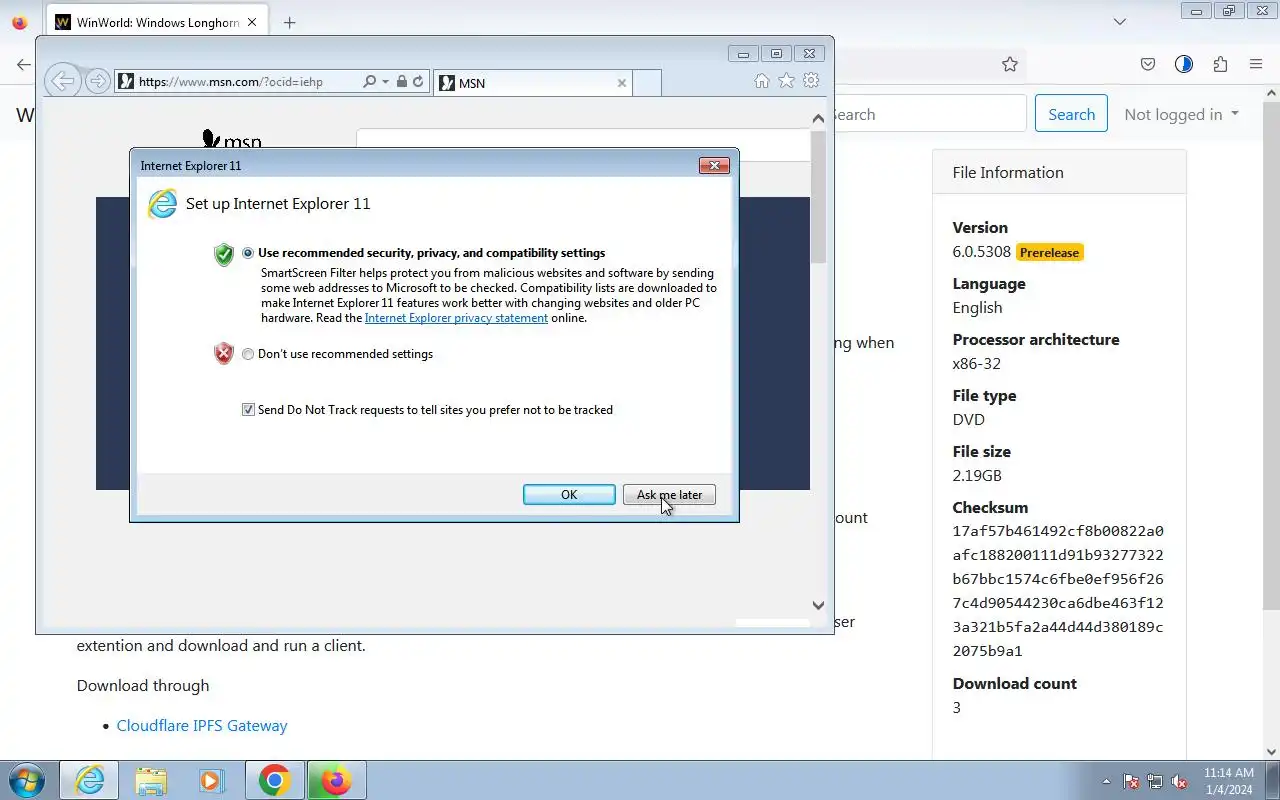Click the red shield not recommended icon
Viewport: 1280px width, 800px height.
tap(224, 353)
